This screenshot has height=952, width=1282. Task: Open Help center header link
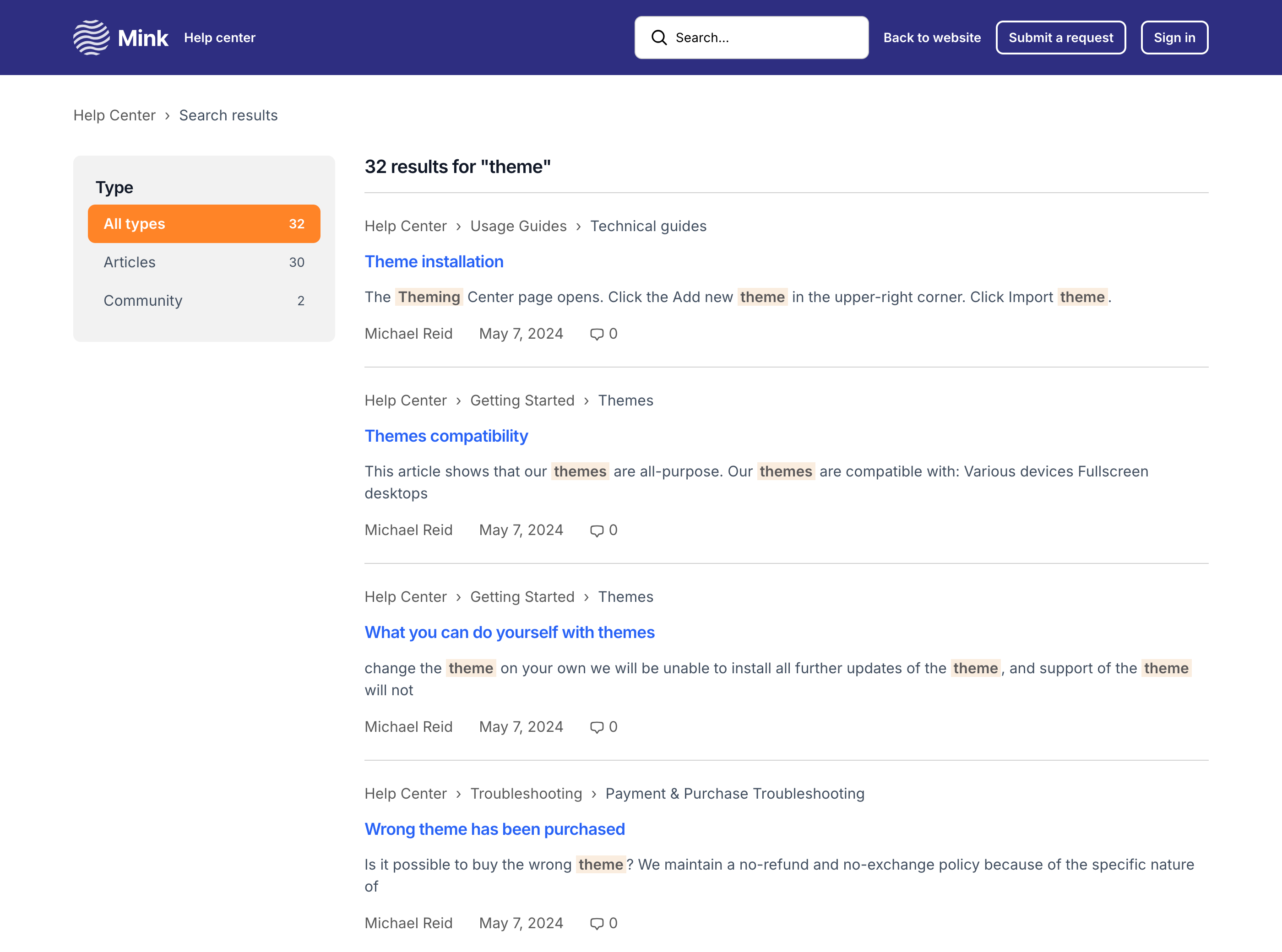click(220, 38)
